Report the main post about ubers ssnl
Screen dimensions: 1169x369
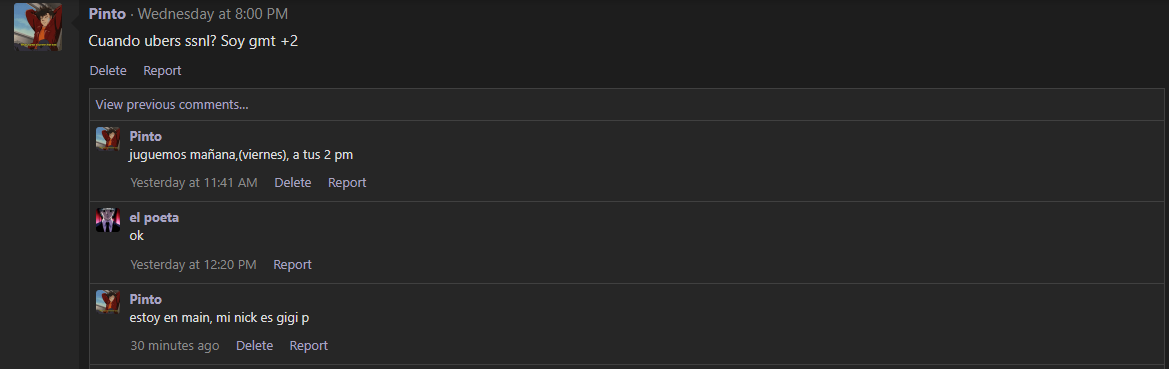[x=163, y=71]
